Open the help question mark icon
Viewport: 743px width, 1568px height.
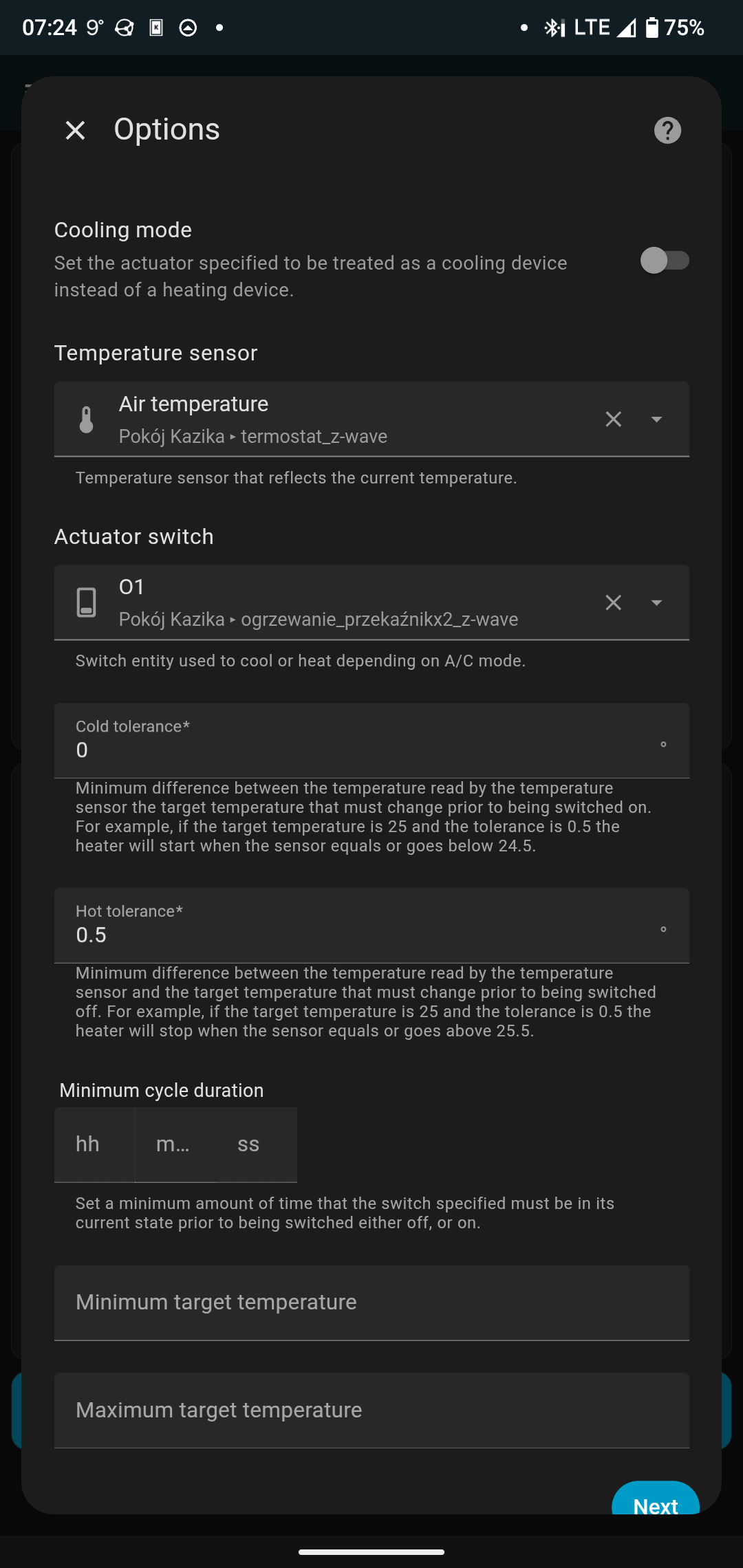point(667,130)
